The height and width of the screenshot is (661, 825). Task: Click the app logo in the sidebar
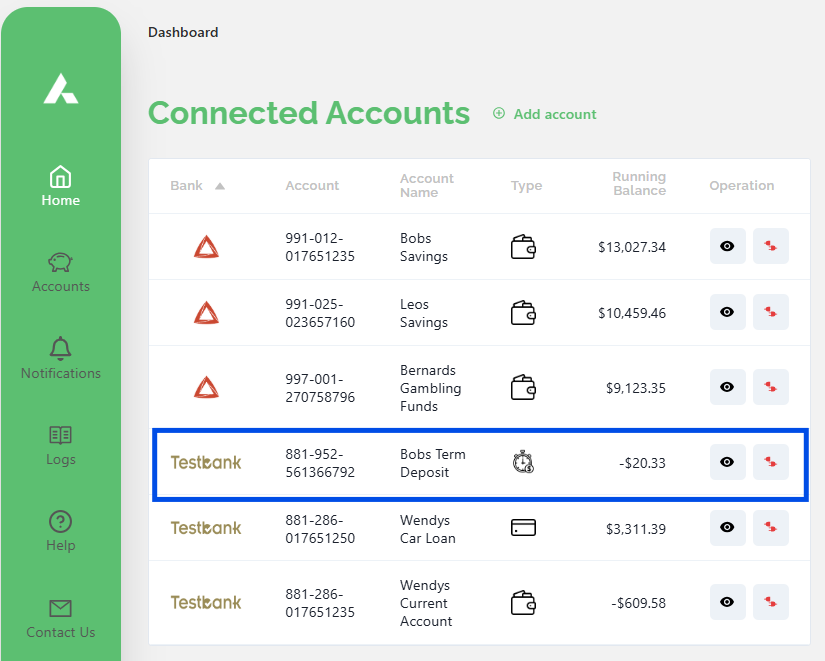[x=61, y=89]
